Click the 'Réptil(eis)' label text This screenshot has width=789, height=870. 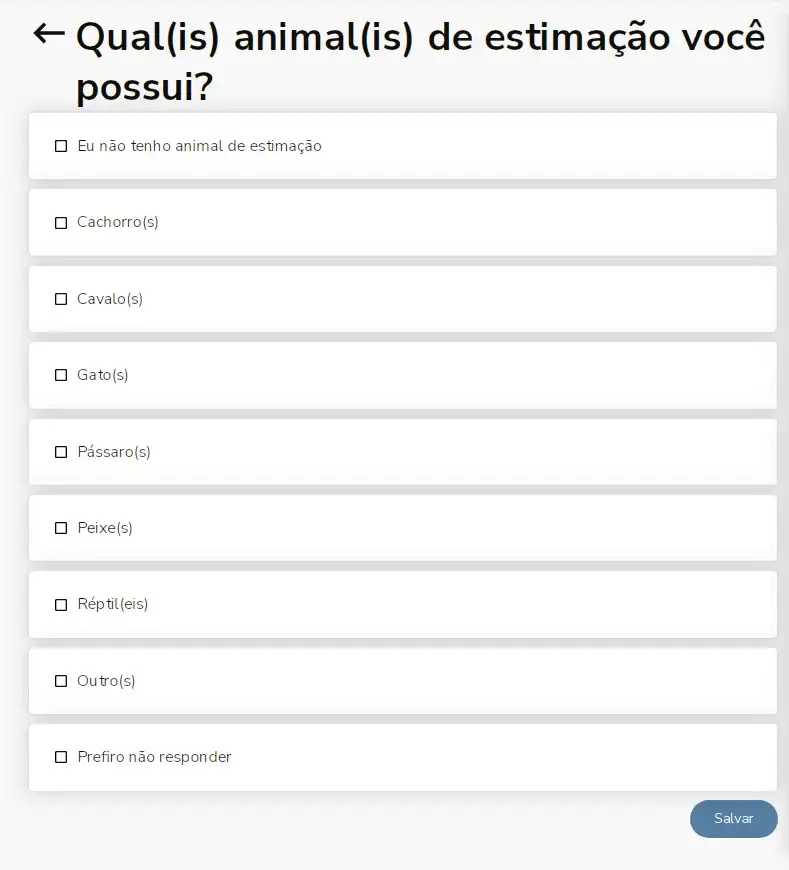click(x=113, y=604)
